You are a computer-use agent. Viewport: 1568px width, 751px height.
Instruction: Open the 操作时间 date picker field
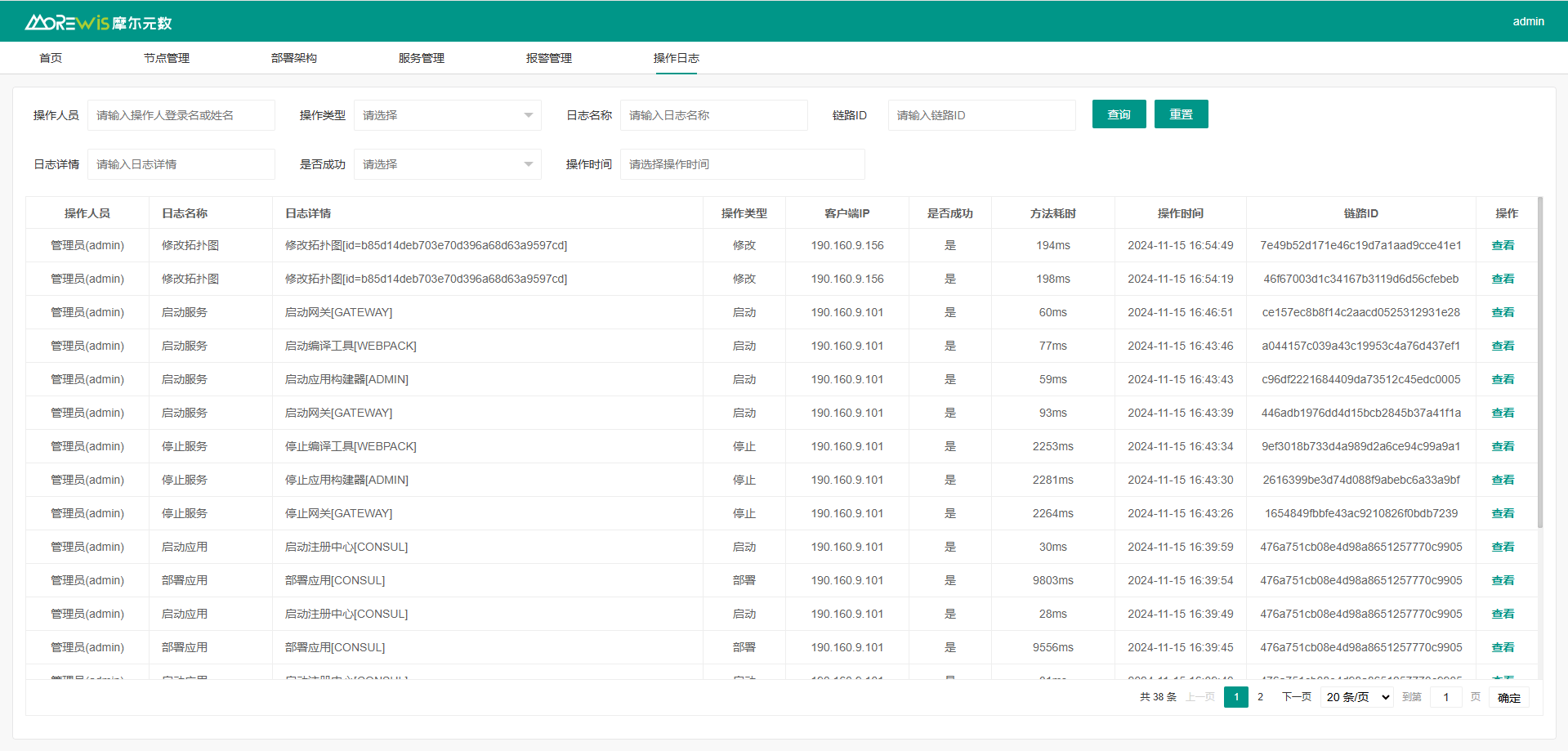pyautogui.click(x=741, y=164)
